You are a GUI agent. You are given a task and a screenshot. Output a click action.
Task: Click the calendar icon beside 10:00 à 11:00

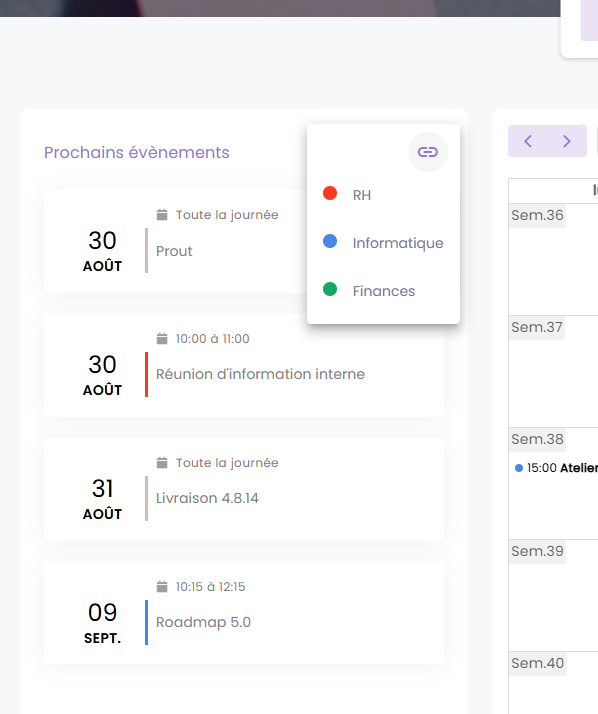coord(162,339)
